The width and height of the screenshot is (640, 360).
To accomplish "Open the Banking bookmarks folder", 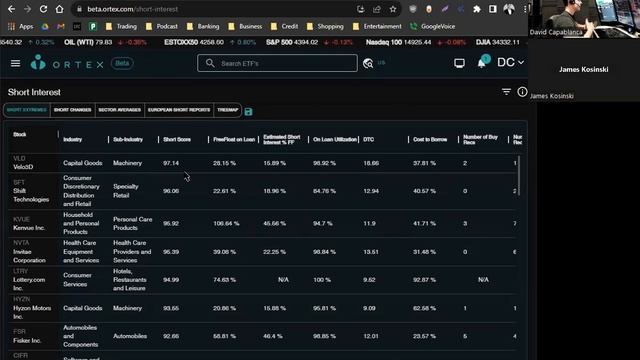I will pos(202,27).
